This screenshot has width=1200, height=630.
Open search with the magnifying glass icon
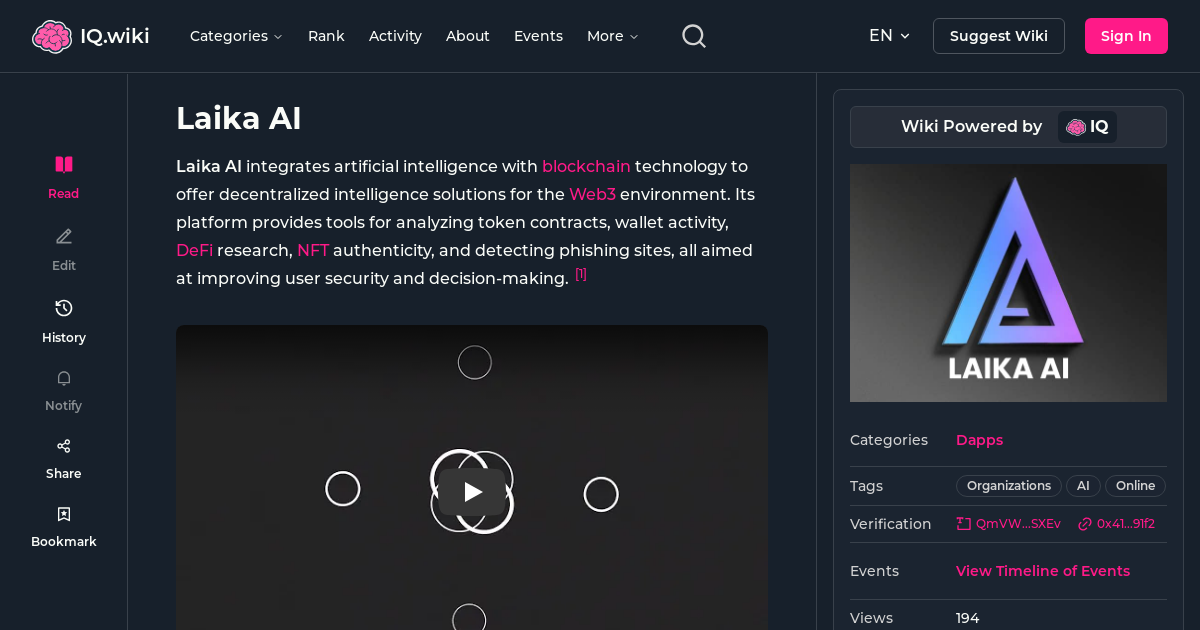(693, 35)
